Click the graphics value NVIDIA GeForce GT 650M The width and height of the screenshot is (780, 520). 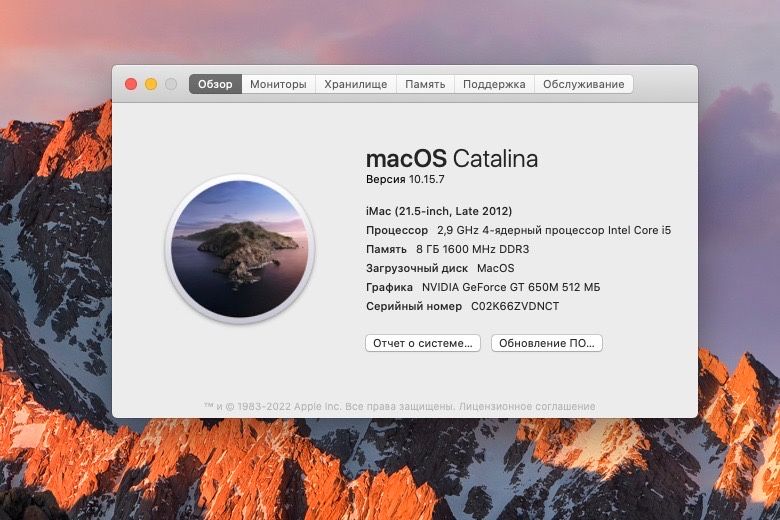(511, 287)
